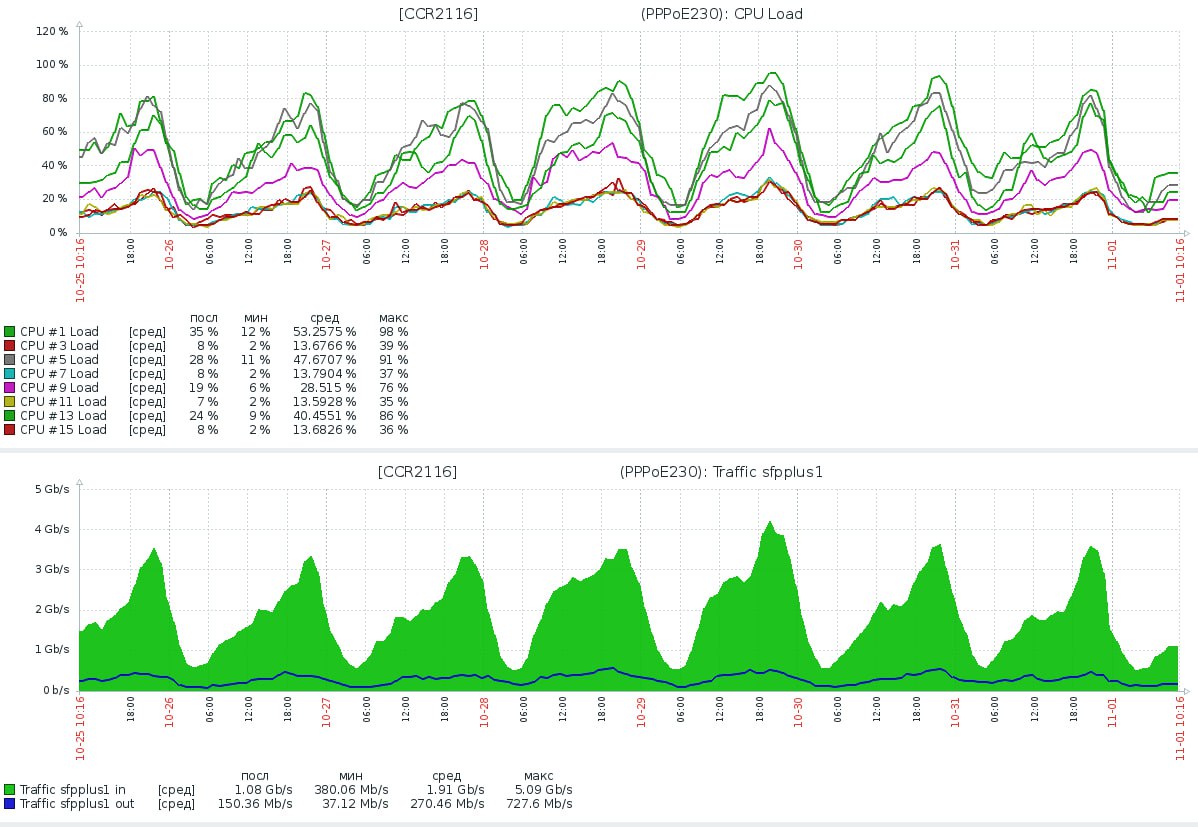Click the Traffic in average '1.91 Gb/s'

point(455,790)
